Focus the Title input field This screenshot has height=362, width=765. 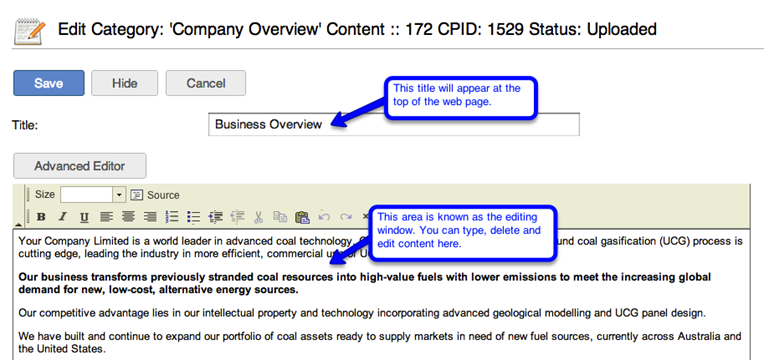[394, 124]
